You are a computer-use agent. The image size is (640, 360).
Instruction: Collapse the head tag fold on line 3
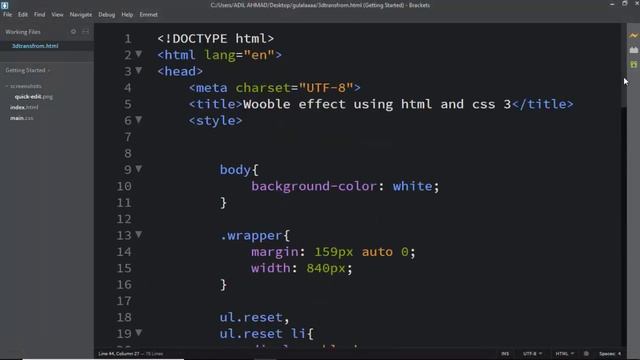(139, 70)
